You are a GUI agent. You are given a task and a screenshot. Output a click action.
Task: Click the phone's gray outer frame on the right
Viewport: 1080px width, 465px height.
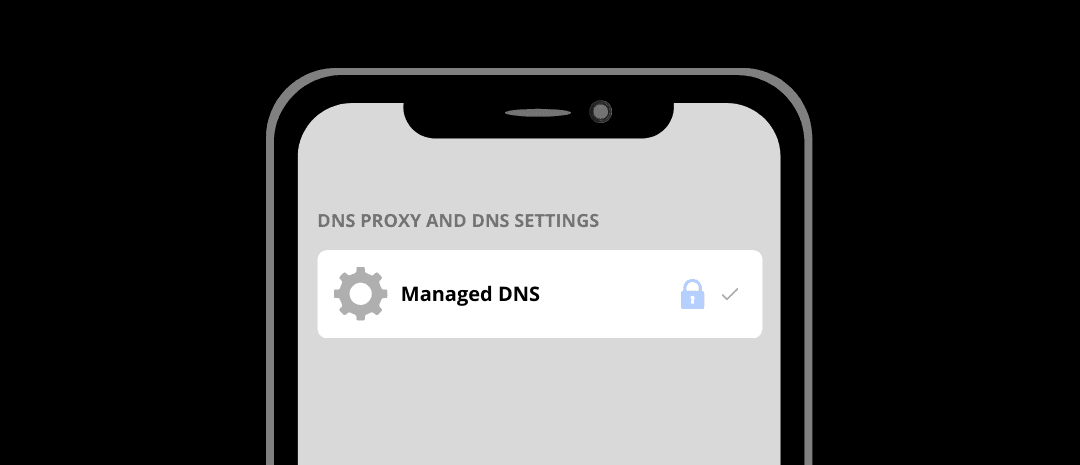click(x=808, y=310)
